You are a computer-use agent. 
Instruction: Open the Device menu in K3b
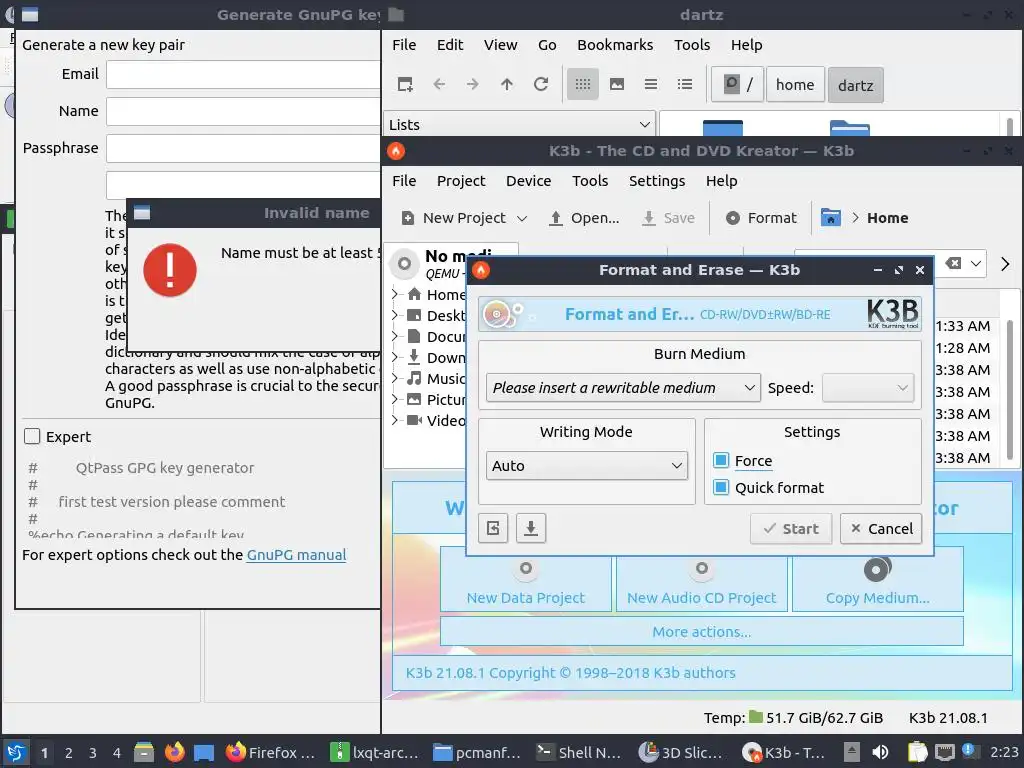click(528, 181)
